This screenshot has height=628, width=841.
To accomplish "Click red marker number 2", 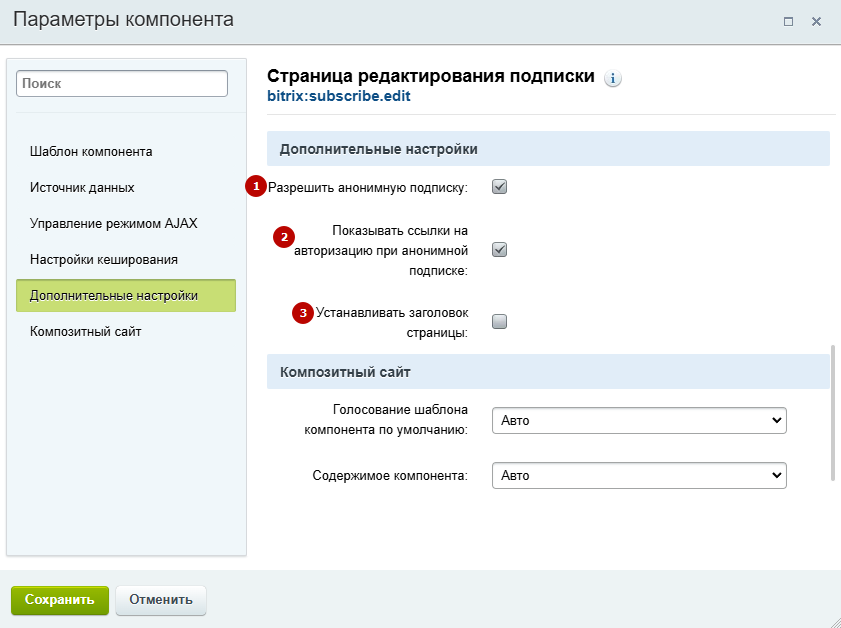I will 284,237.
